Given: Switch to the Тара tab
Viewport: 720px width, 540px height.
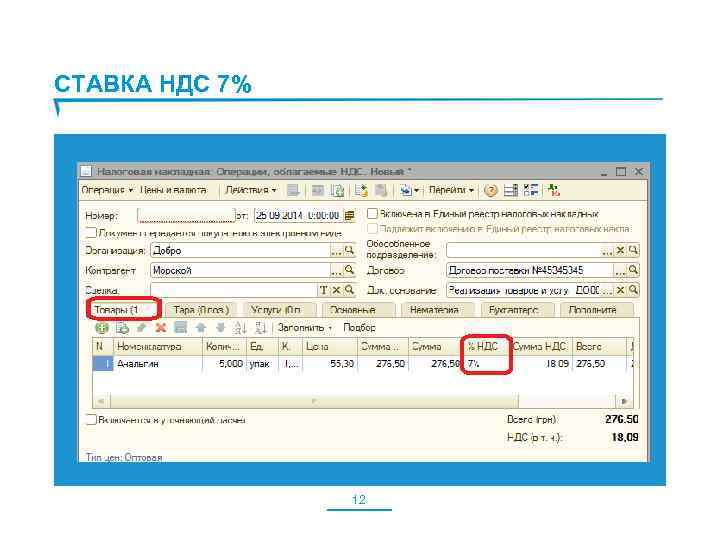Looking at the screenshot, I should [x=201, y=310].
